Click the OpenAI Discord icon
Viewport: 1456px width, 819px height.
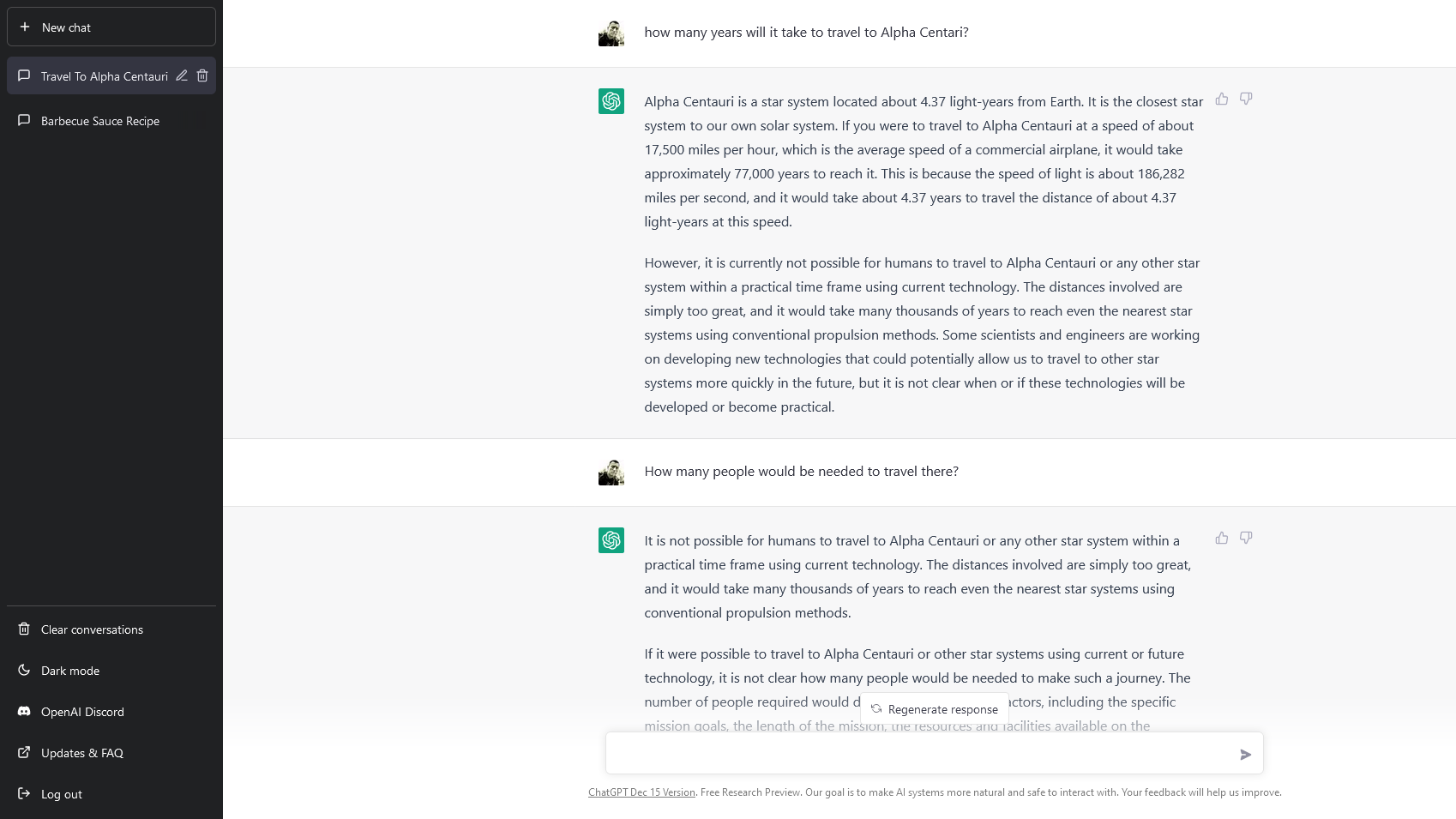[25, 711]
